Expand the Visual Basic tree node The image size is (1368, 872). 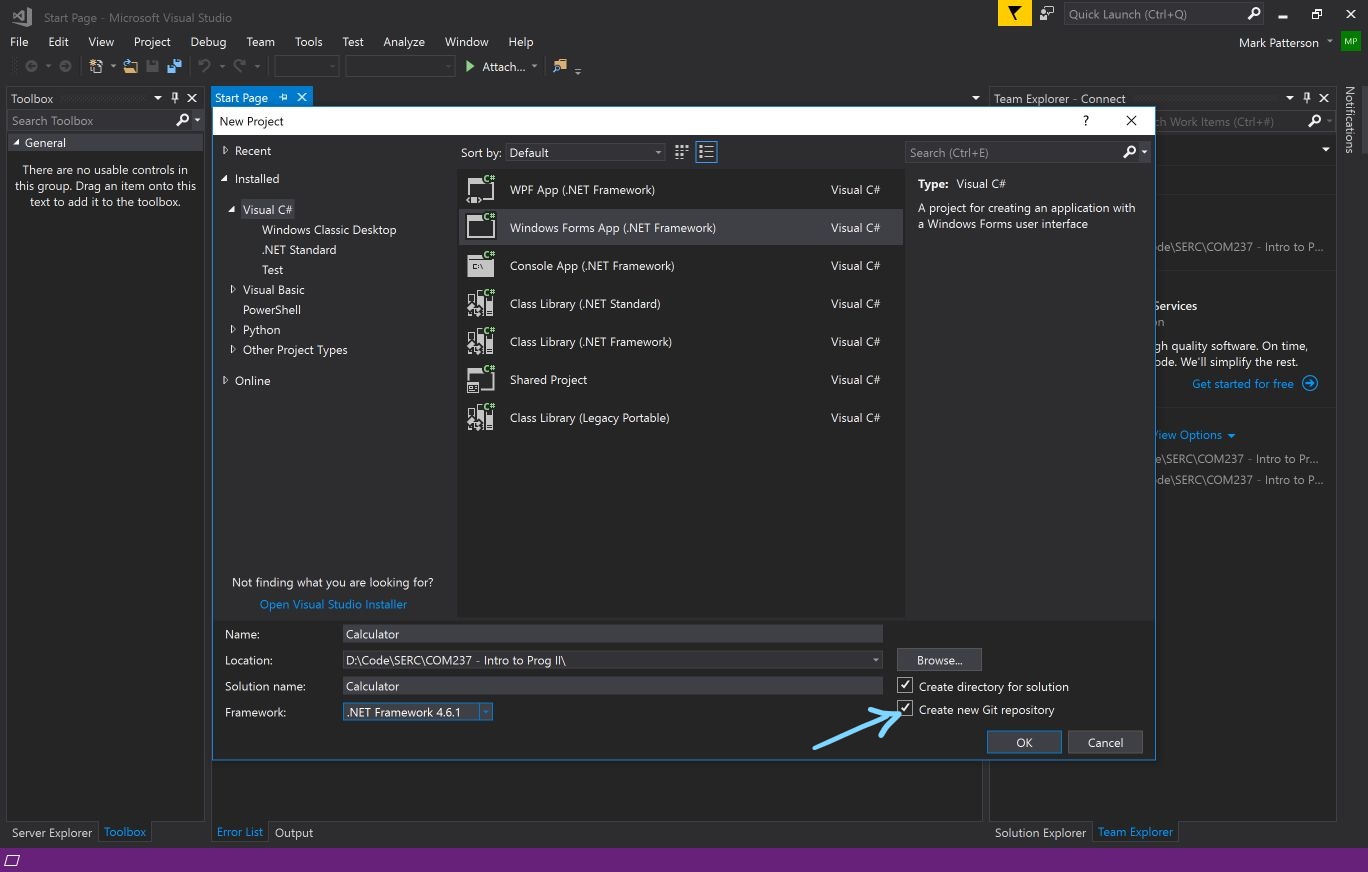click(x=233, y=289)
